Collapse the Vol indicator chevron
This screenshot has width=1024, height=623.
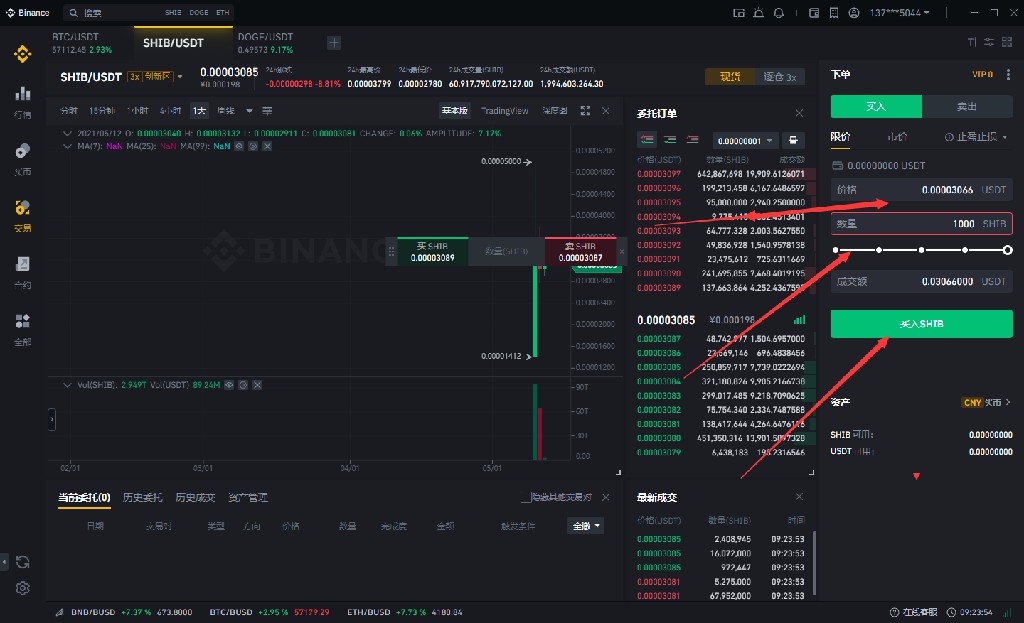pos(67,385)
